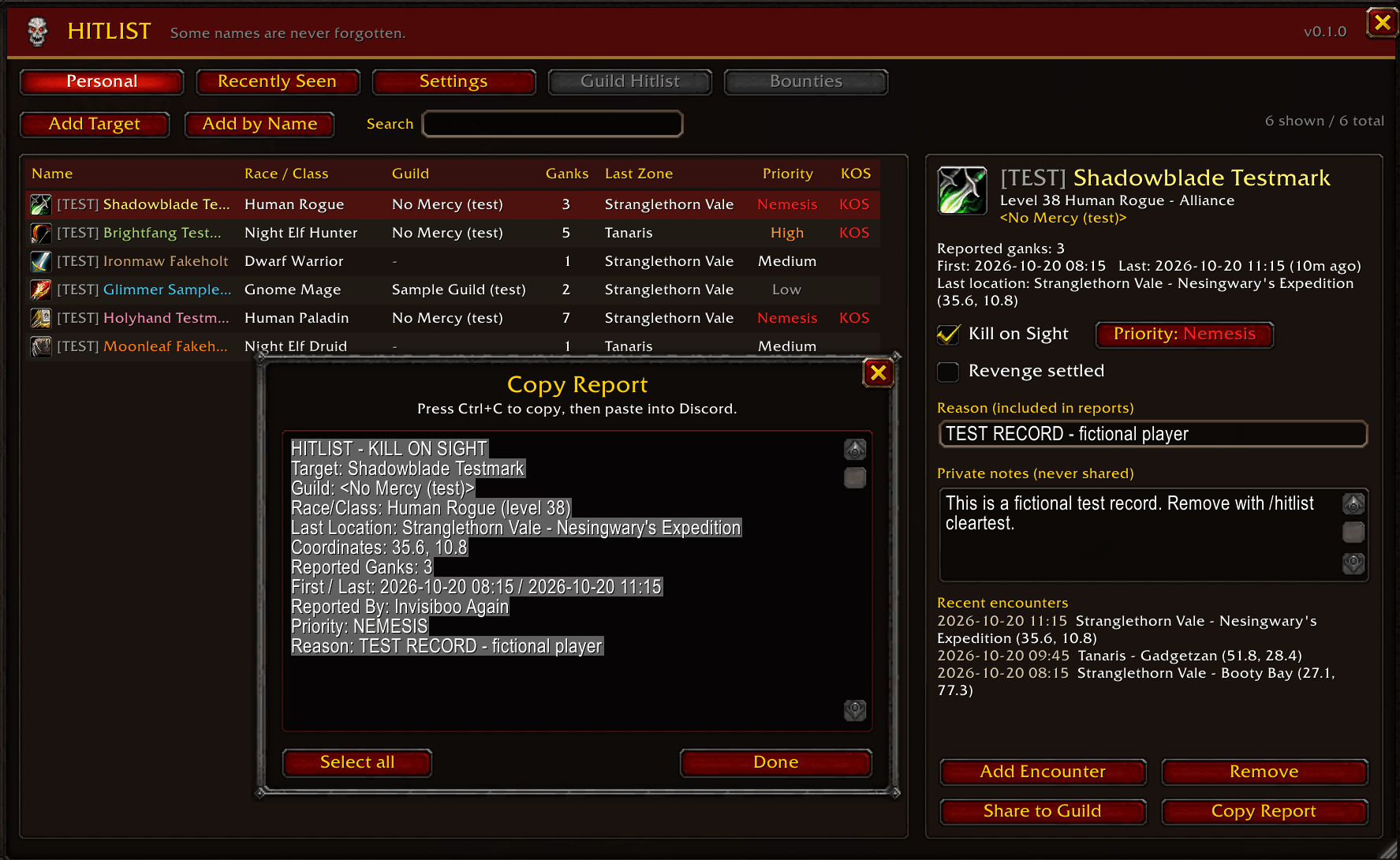
Task: Click the Reason text field
Action: (1153, 434)
